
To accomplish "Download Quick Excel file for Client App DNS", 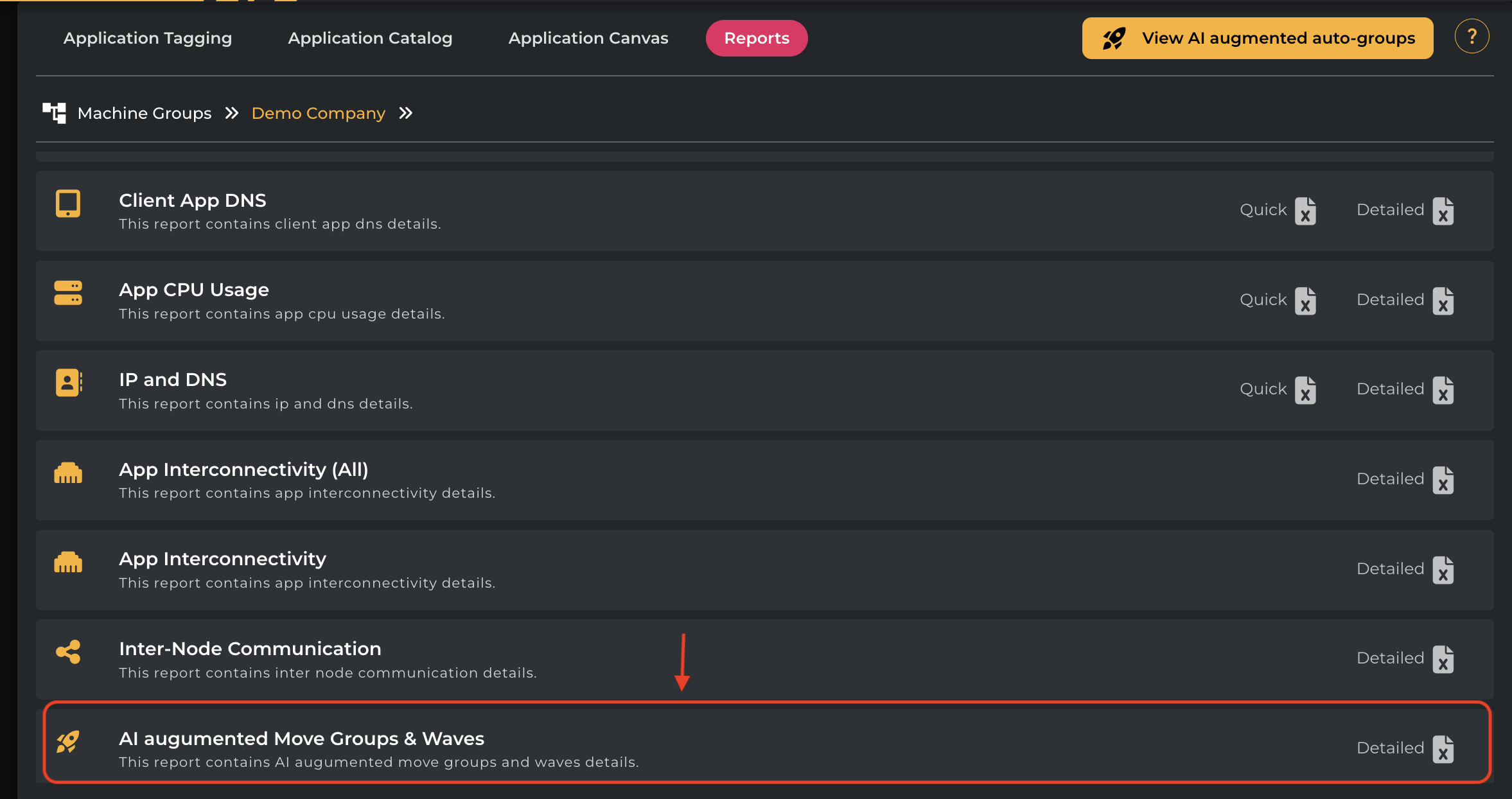I will pyautogui.click(x=1305, y=211).
